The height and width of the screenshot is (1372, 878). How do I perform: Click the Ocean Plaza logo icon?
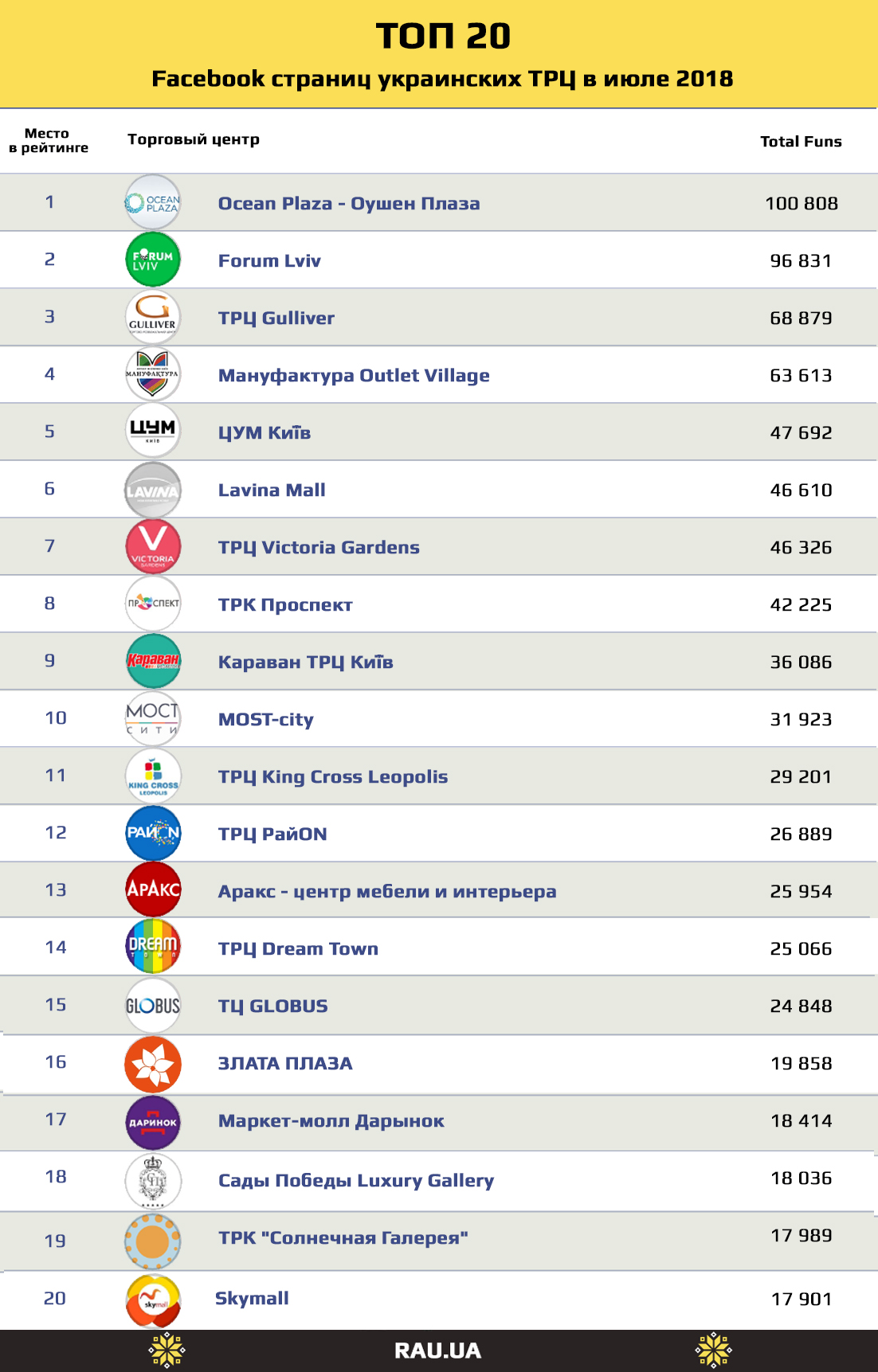point(153,202)
